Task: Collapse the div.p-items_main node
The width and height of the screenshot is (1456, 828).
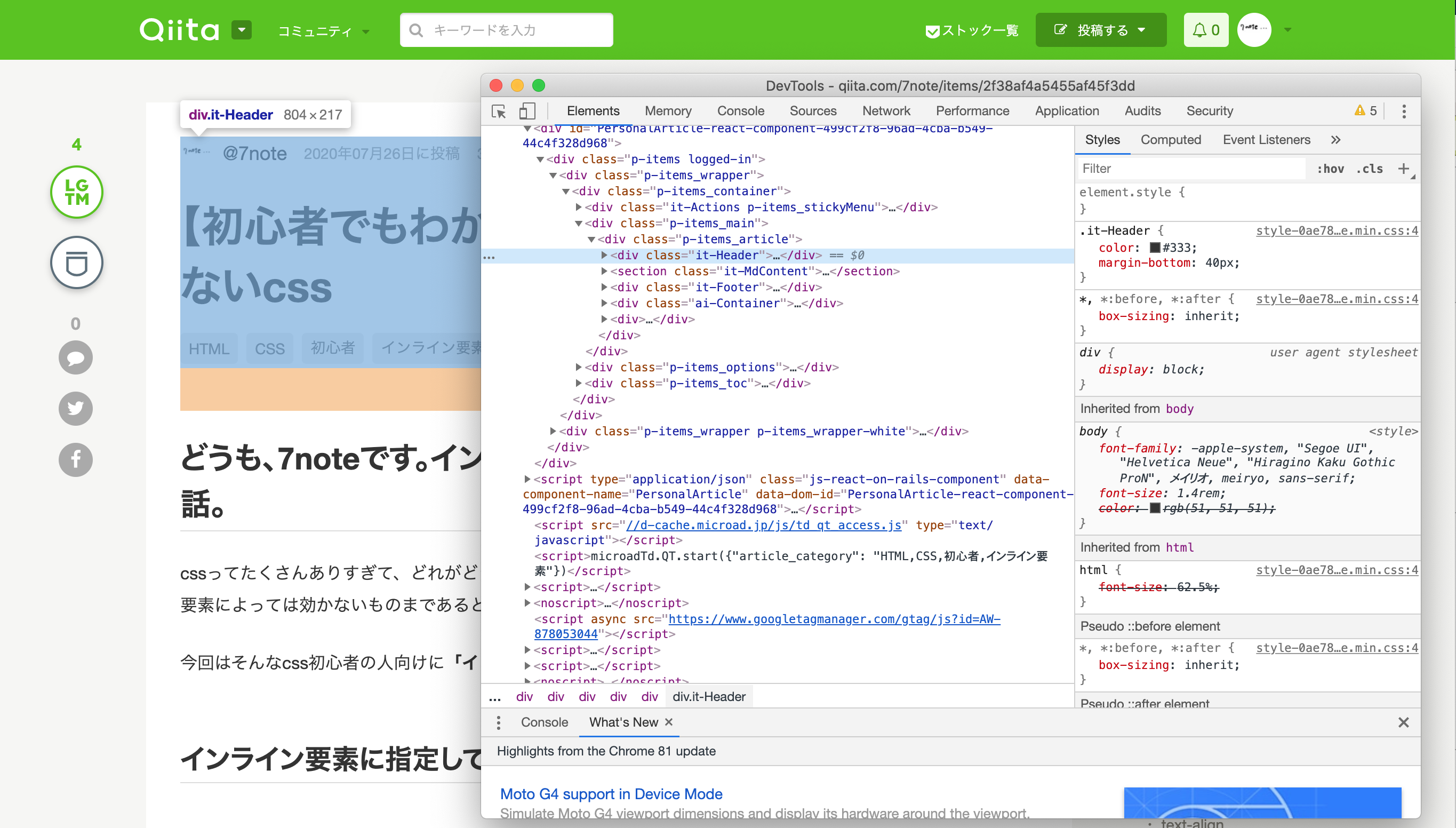Action: [578, 223]
